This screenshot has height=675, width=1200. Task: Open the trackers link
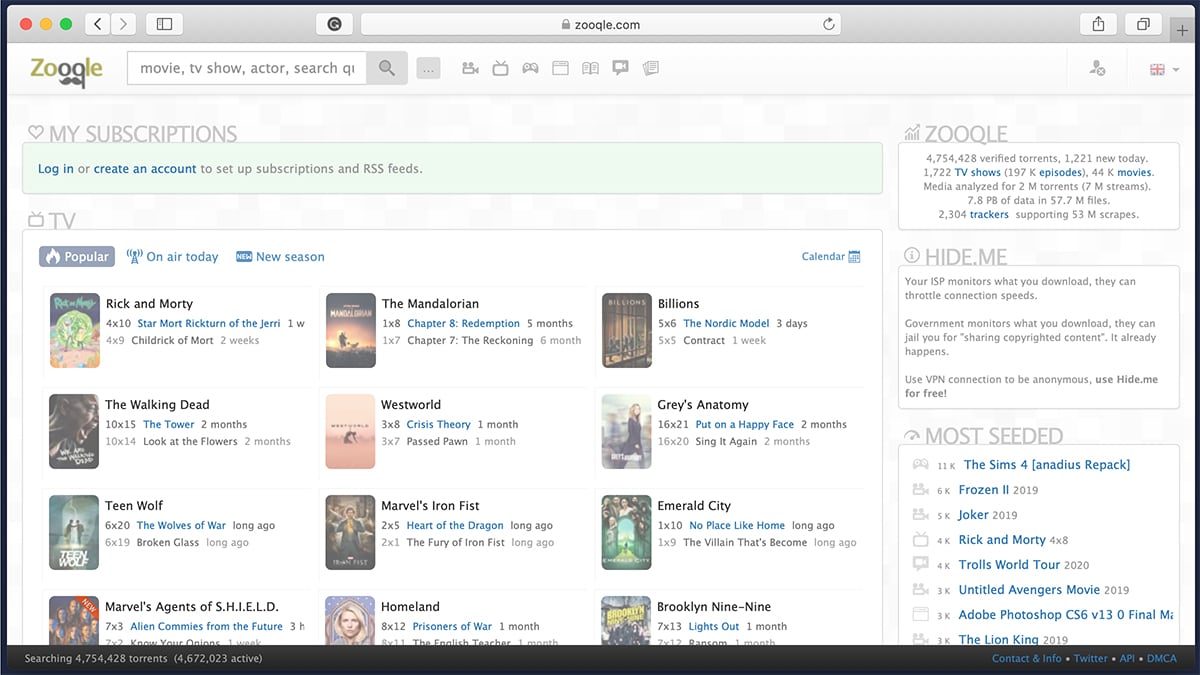coord(989,215)
